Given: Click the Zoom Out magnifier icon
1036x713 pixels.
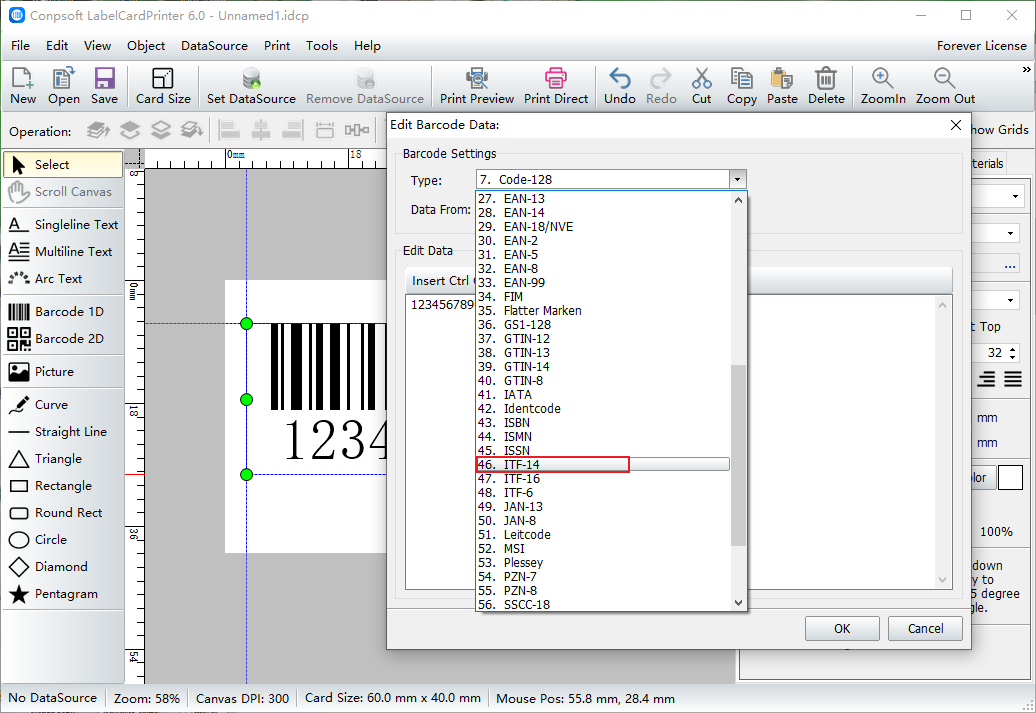Looking at the screenshot, I should [x=945, y=79].
